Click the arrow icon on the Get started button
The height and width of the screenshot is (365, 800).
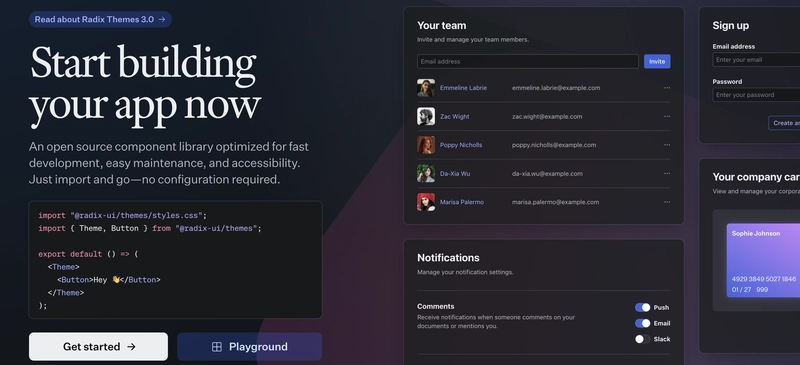pyautogui.click(x=131, y=347)
